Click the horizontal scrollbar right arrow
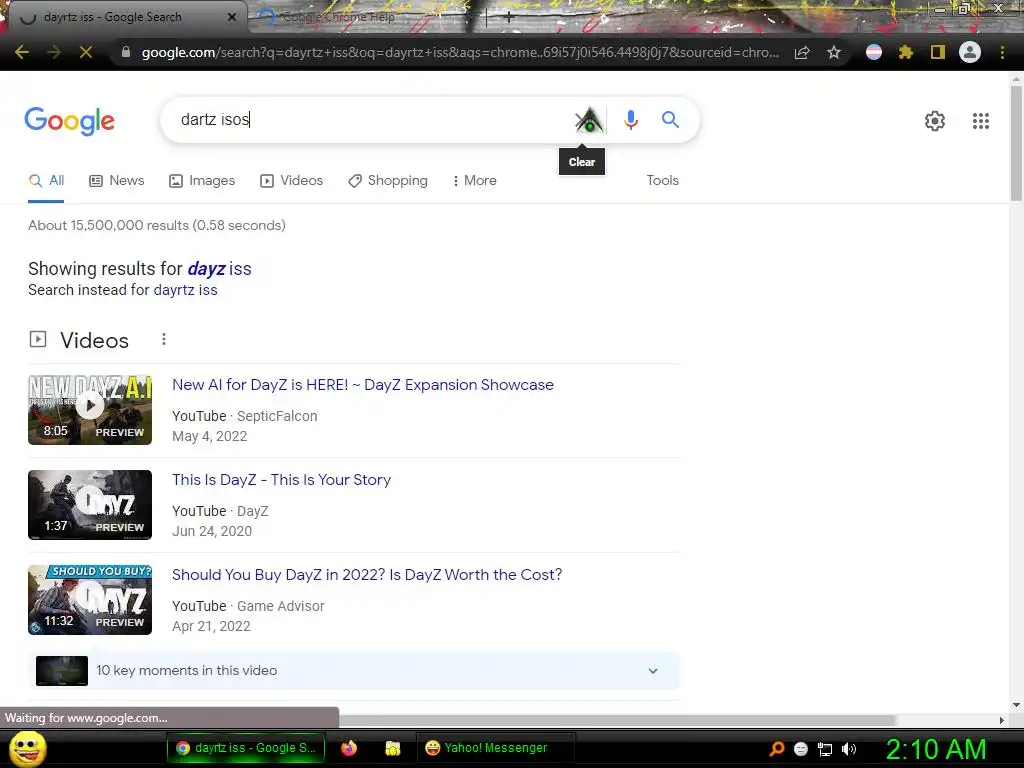Screen dimensions: 1024x768 [x=1002, y=720]
